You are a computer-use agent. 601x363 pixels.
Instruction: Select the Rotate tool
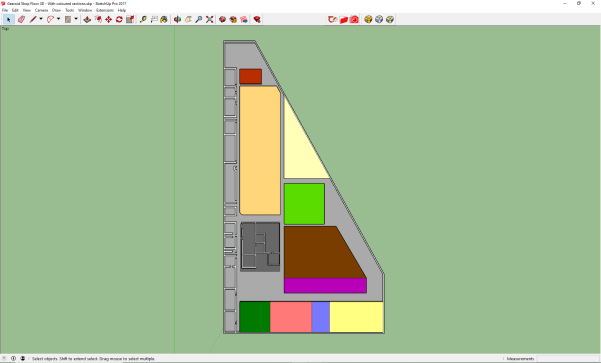(119, 20)
